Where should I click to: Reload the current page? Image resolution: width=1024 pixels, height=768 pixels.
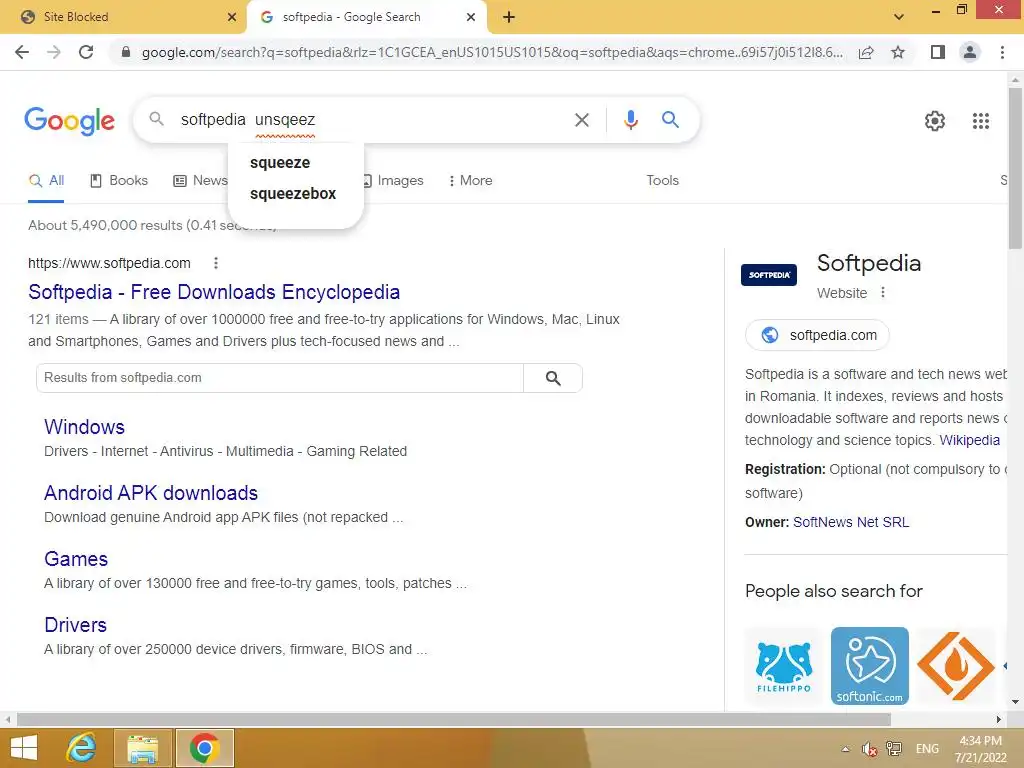[x=86, y=52]
